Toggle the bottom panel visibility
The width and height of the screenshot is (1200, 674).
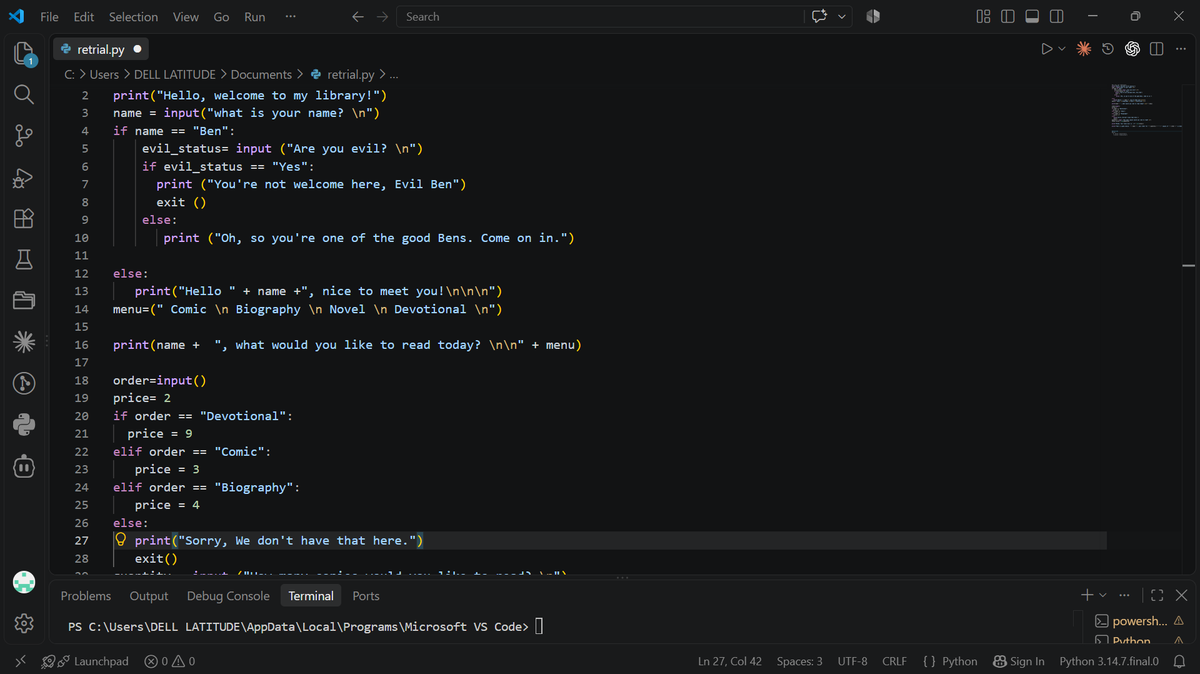tap(1032, 17)
